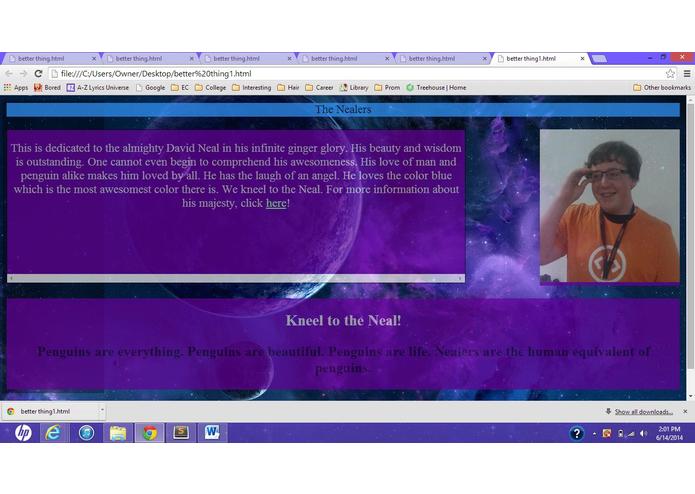Expand the Interesting bookmarks folder
The image size is (695, 494).
(x=251, y=88)
